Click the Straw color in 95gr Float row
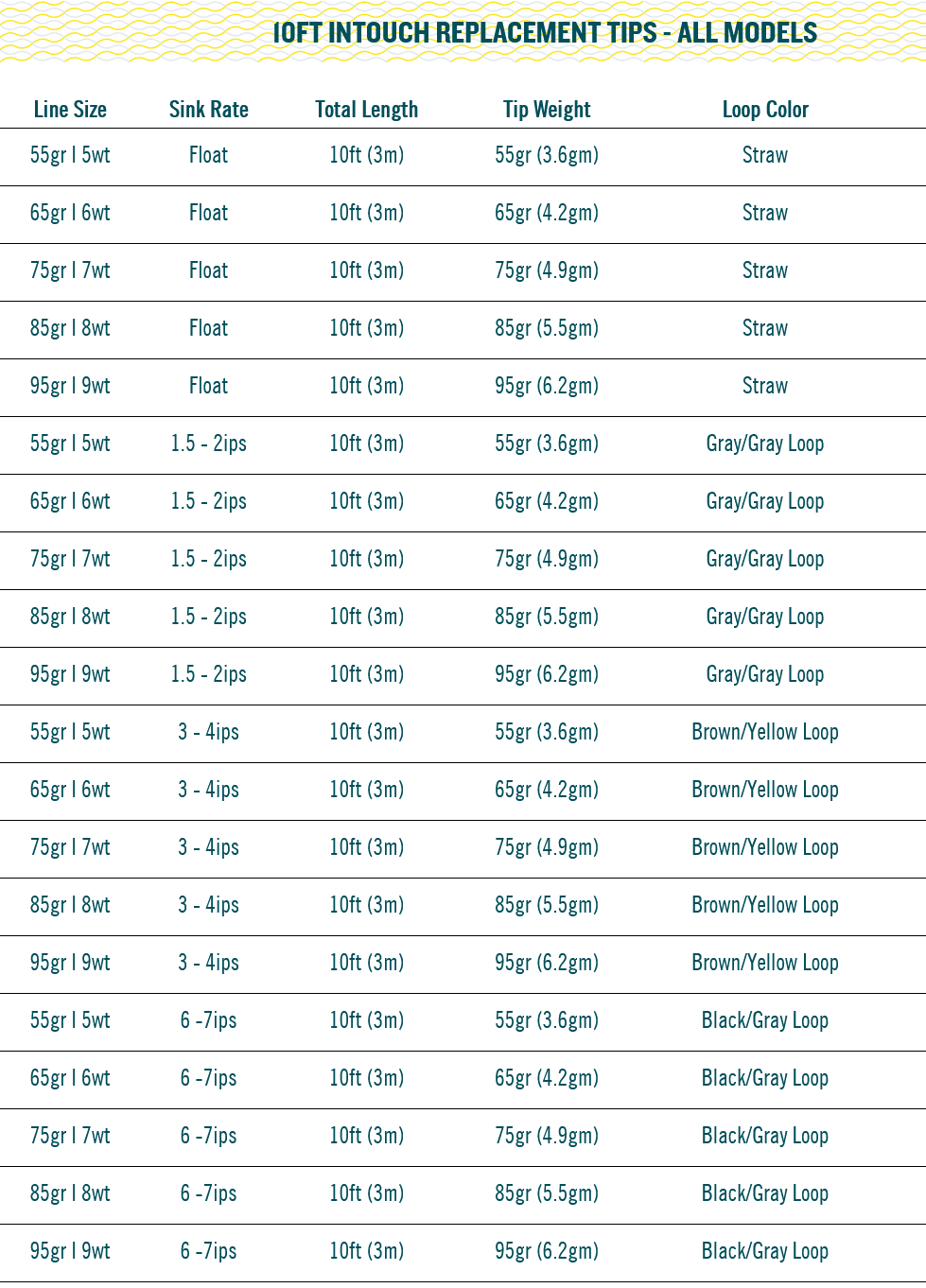The width and height of the screenshot is (926, 1288). click(765, 386)
